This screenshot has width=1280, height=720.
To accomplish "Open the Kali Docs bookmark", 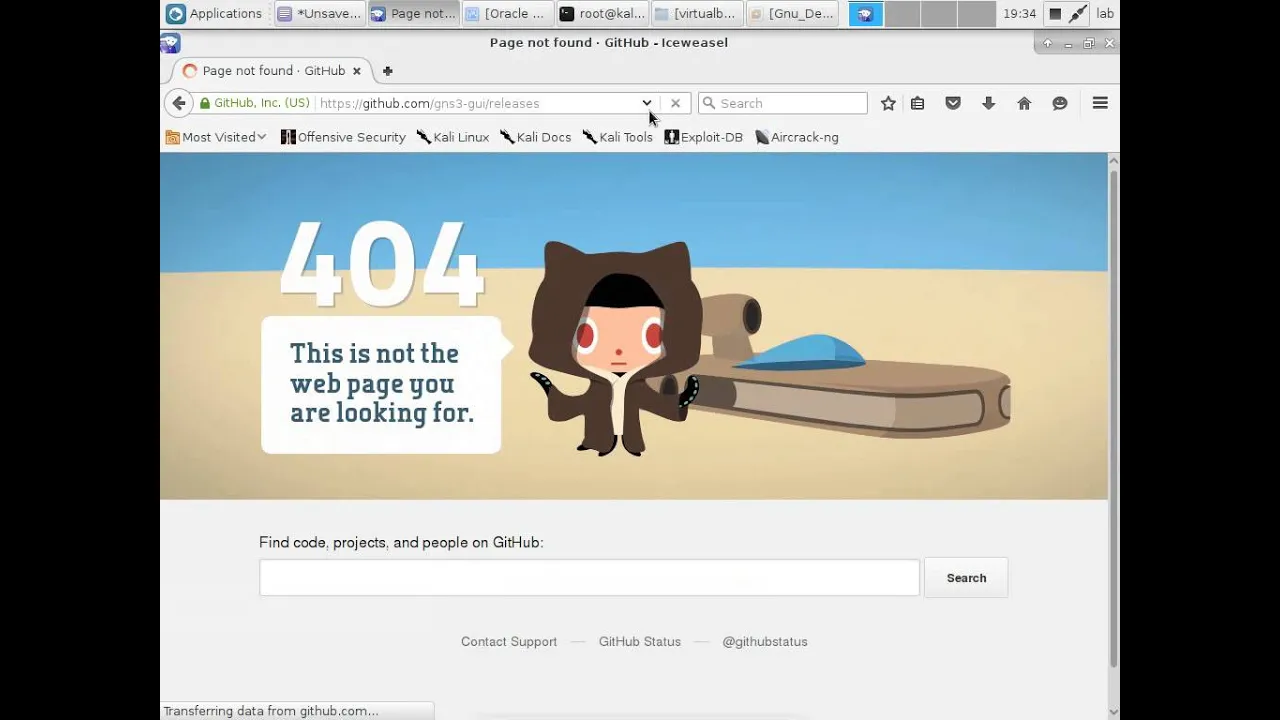I will tap(535, 137).
